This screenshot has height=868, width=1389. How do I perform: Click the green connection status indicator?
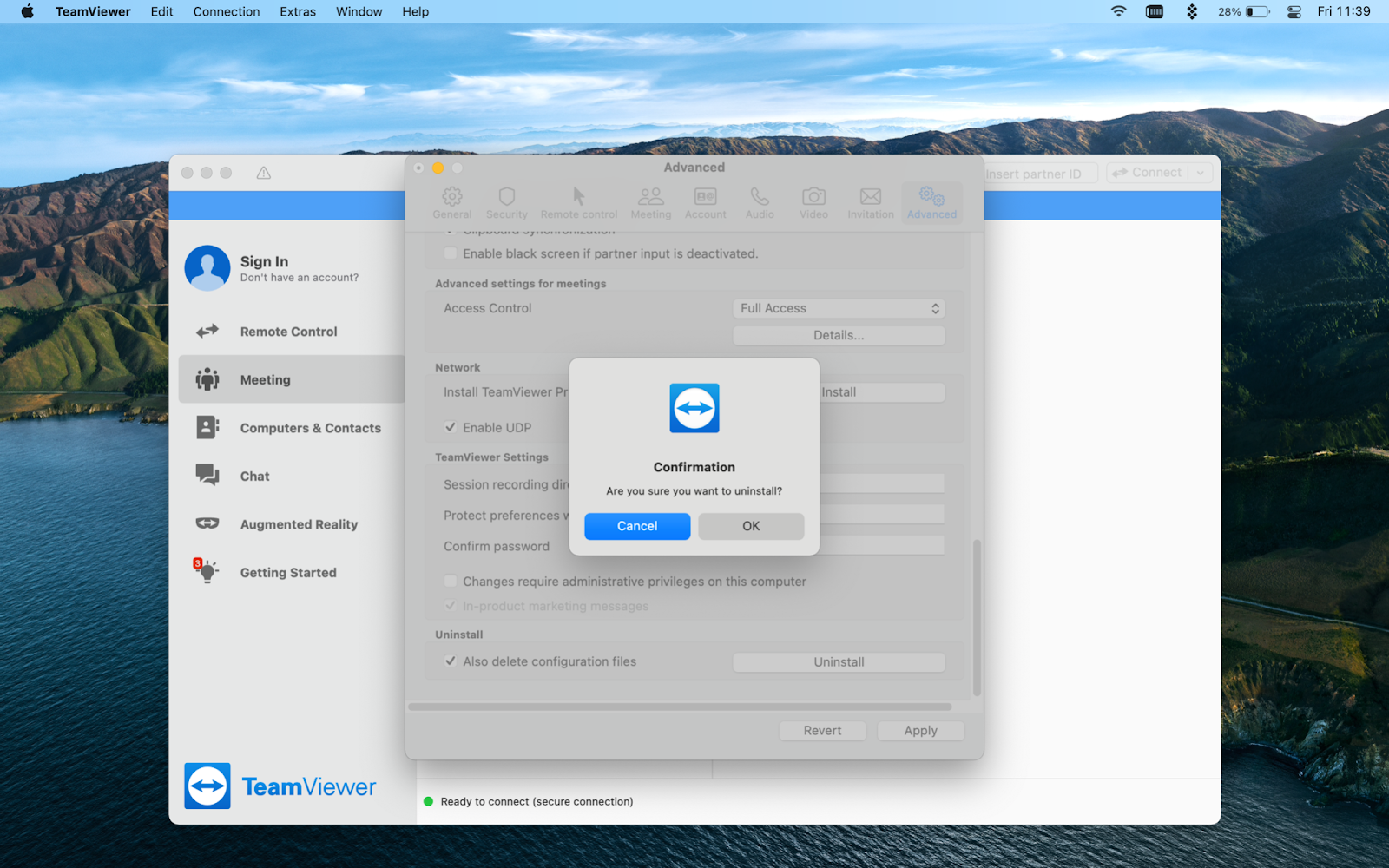pos(428,801)
